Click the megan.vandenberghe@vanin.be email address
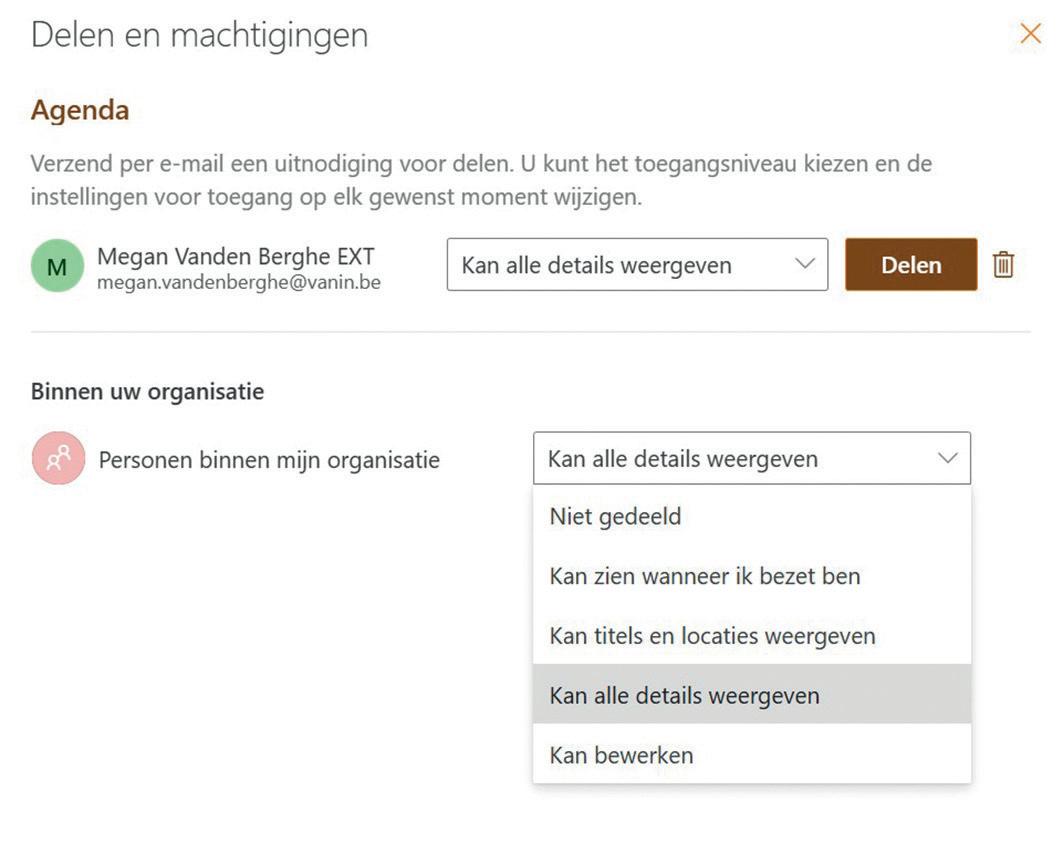 [238, 283]
